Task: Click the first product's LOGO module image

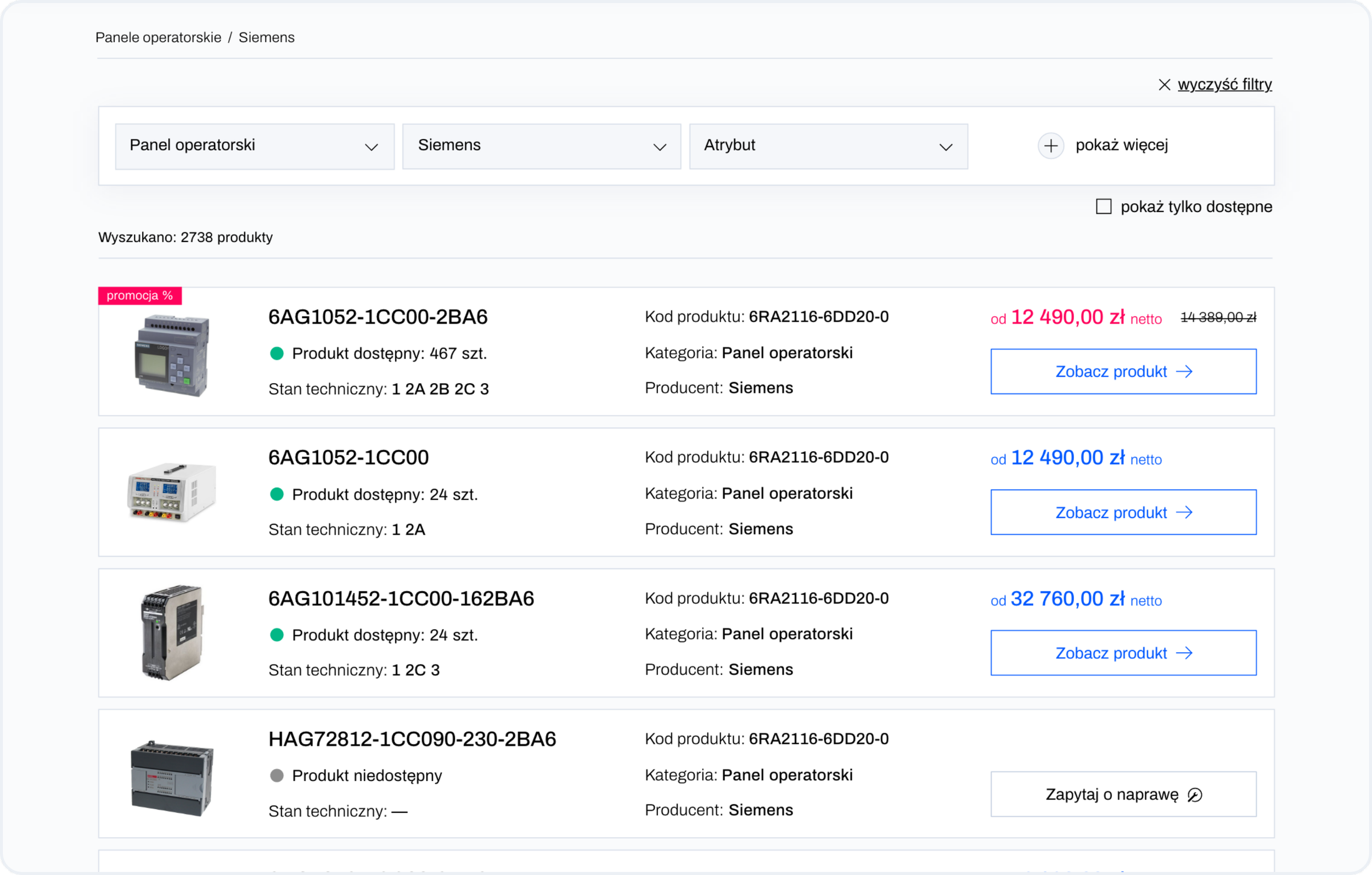Action: [171, 355]
